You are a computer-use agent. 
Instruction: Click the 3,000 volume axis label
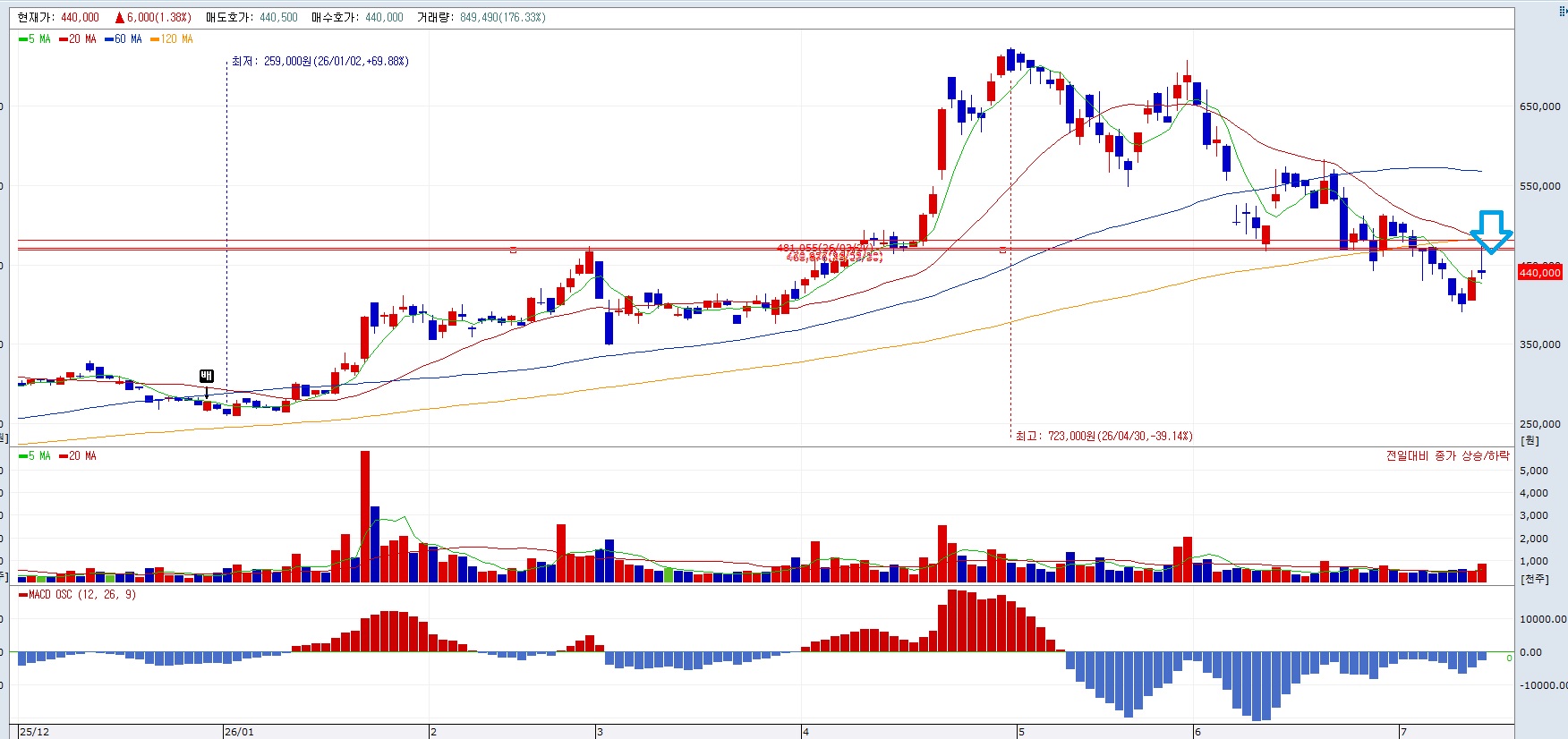point(1534,515)
